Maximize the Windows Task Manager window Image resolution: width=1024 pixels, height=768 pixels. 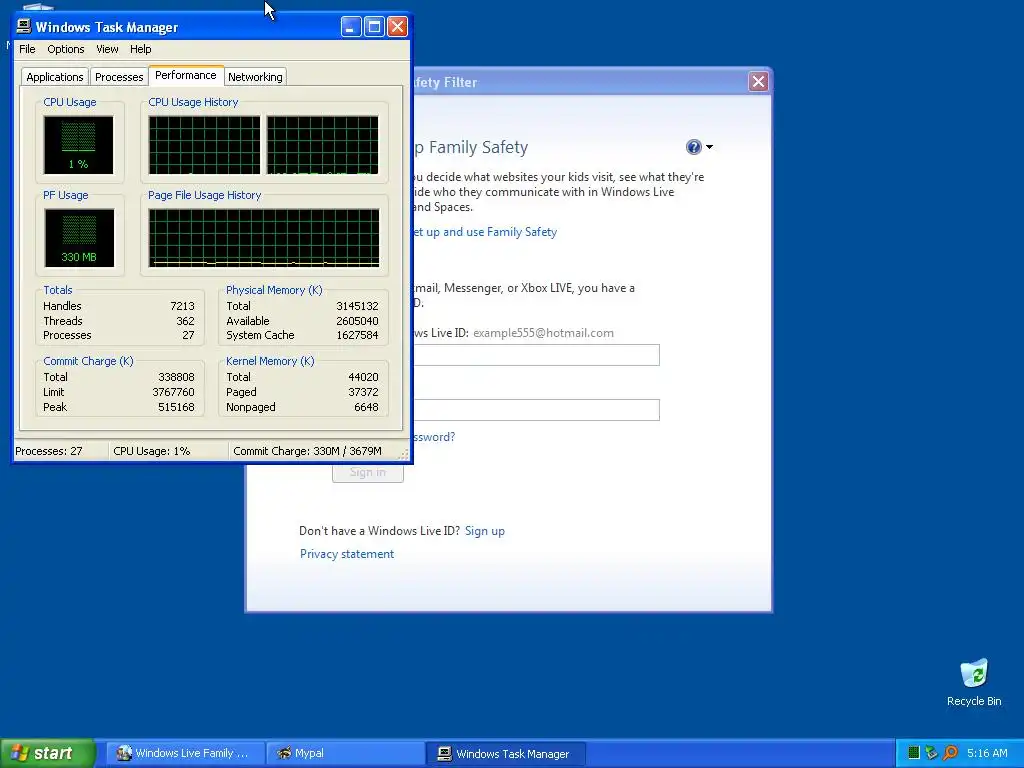[374, 27]
